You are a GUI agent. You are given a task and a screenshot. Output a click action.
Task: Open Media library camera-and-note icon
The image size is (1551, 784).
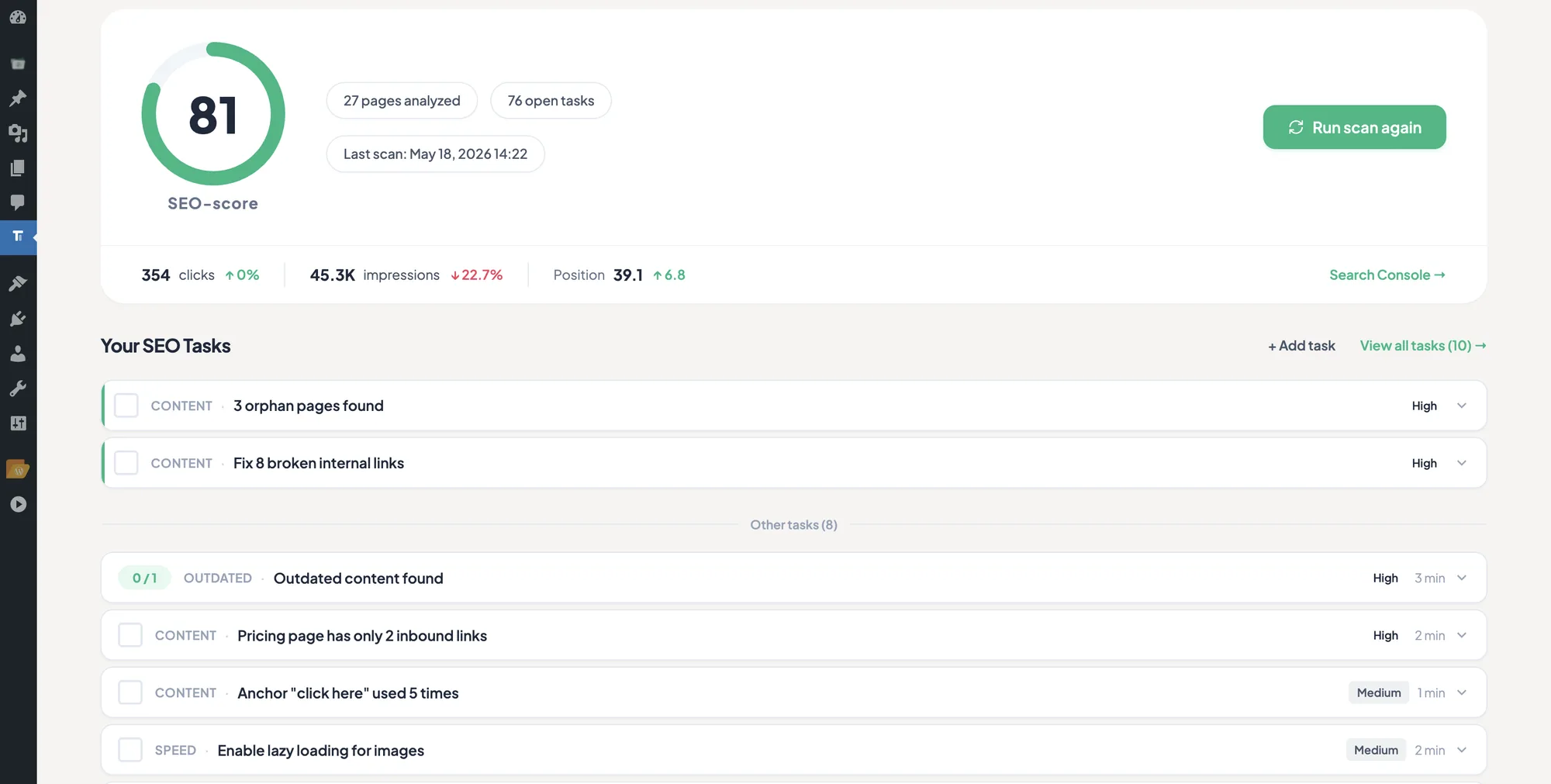coord(18,133)
